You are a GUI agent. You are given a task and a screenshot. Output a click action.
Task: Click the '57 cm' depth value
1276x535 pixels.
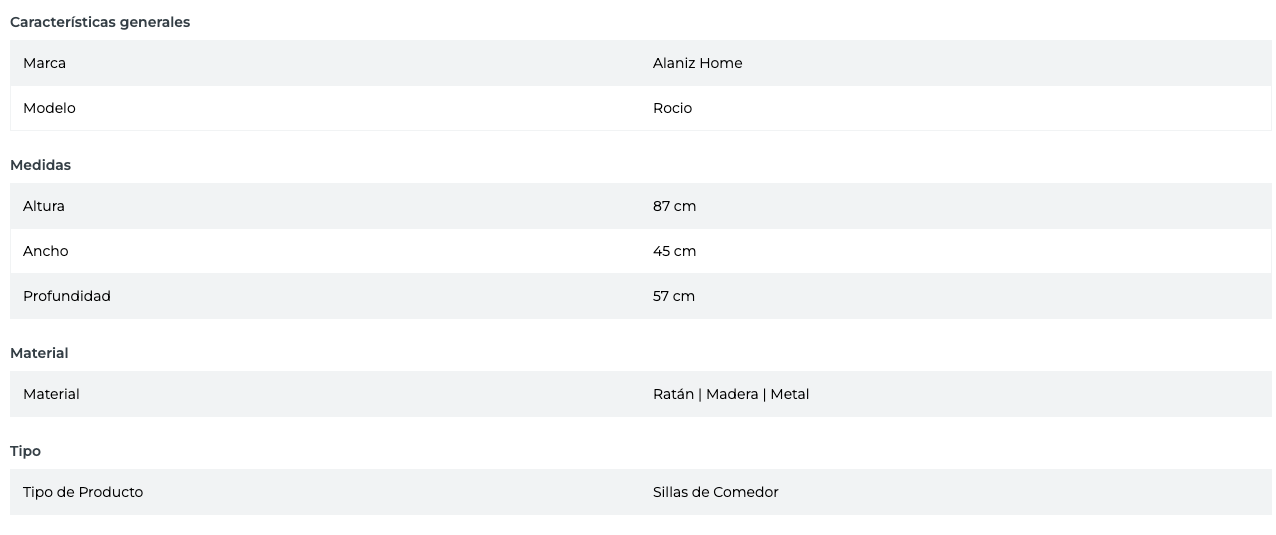674,296
